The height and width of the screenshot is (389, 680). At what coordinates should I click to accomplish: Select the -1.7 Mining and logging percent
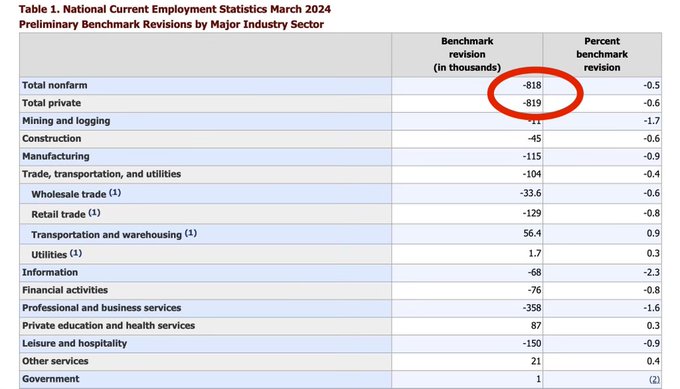pos(651,121)
